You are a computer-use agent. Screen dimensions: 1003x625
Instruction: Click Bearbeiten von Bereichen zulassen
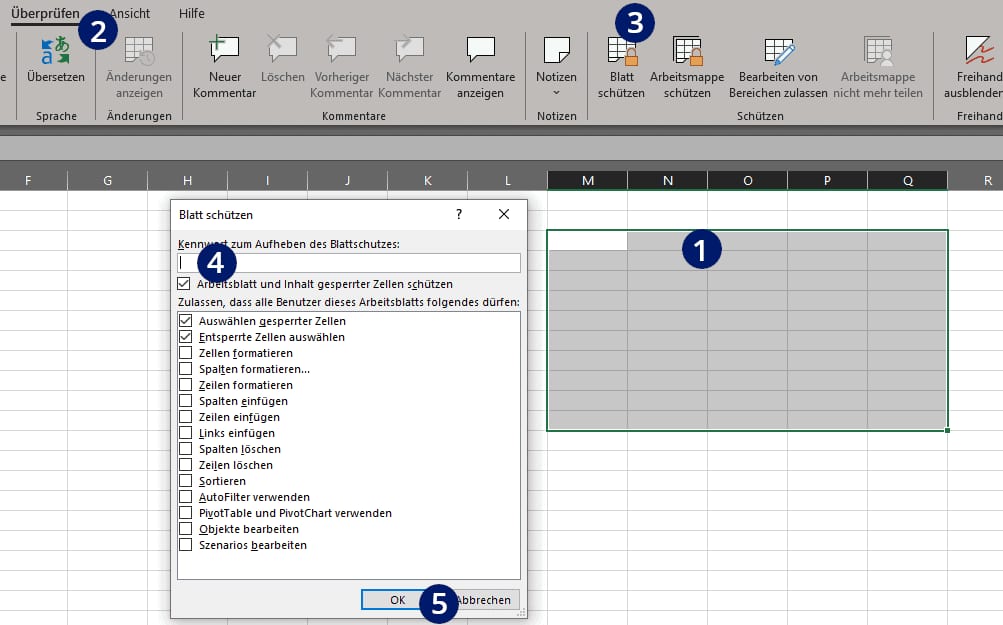point(778,68)
